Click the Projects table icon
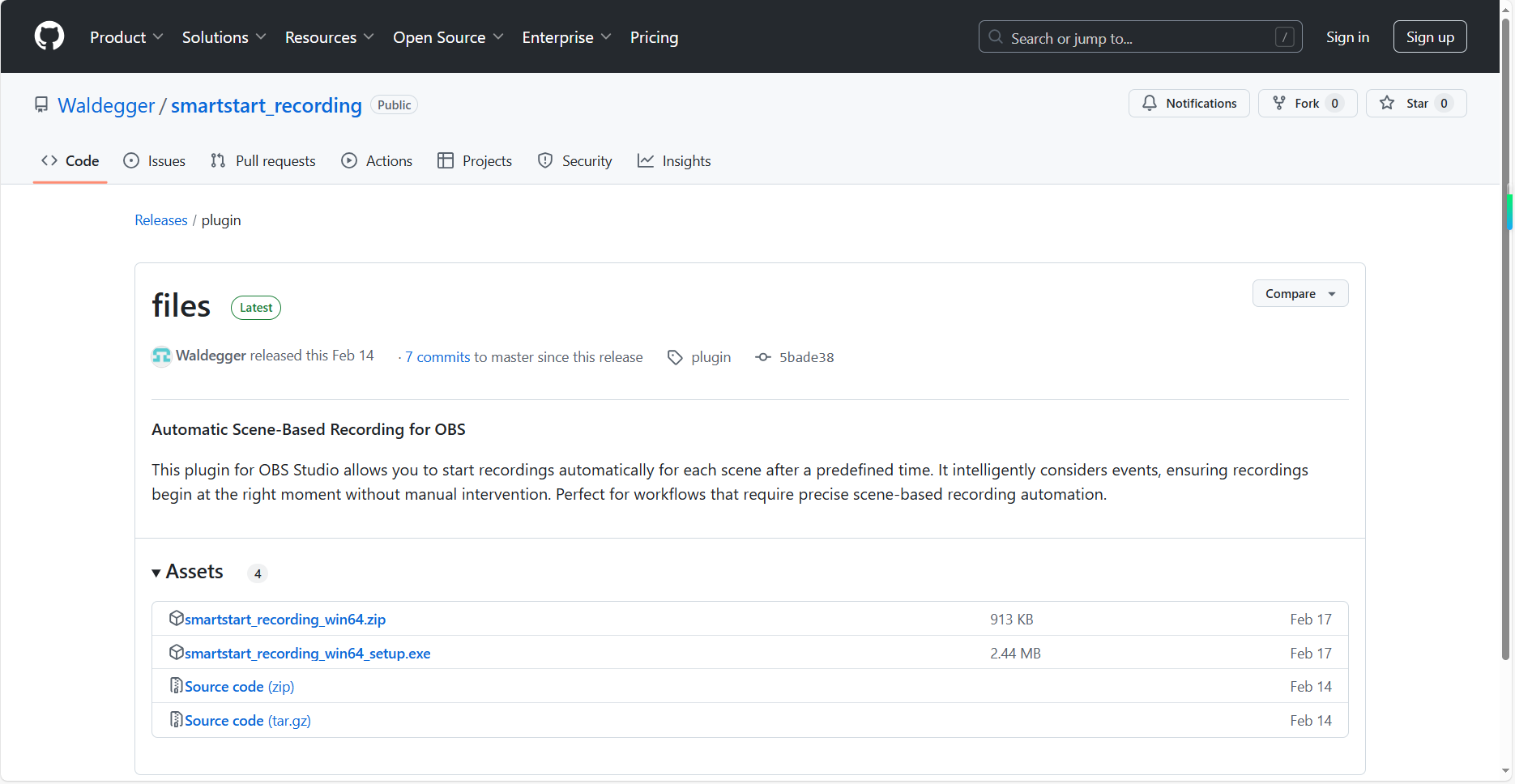 (x=446, y=160)
